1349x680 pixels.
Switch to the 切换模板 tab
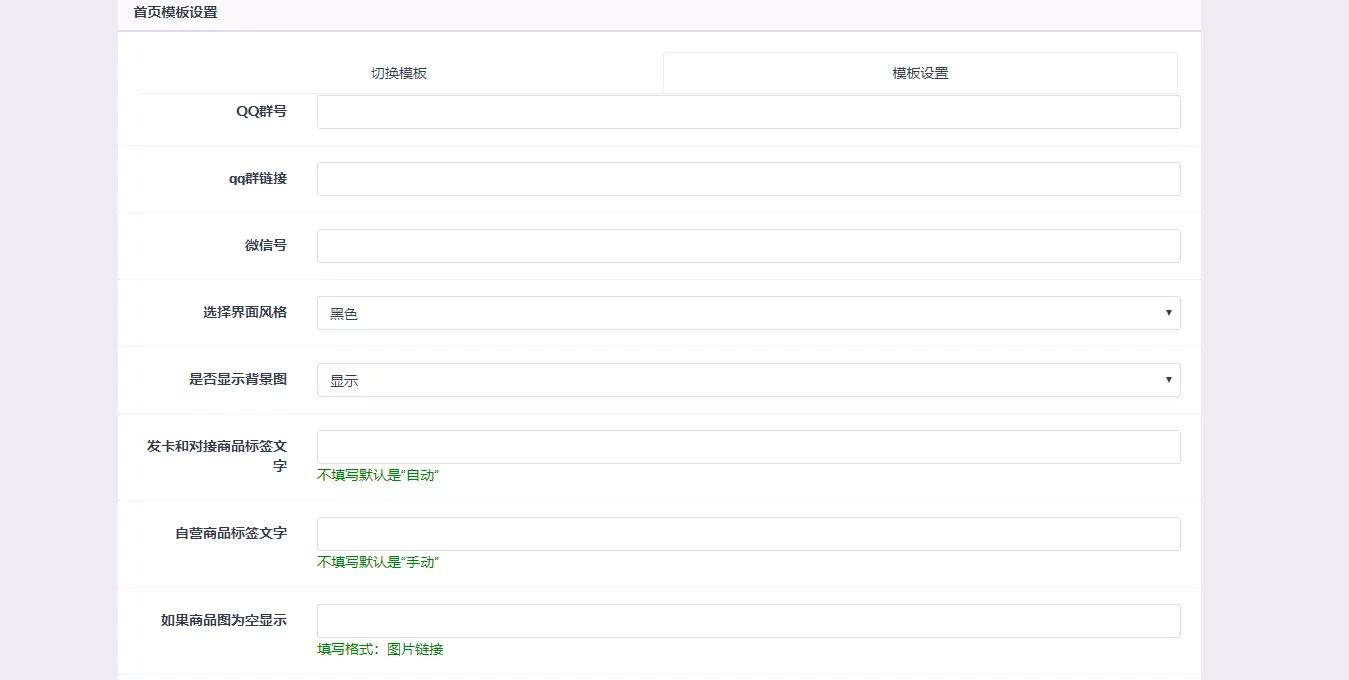click(399, 72)
